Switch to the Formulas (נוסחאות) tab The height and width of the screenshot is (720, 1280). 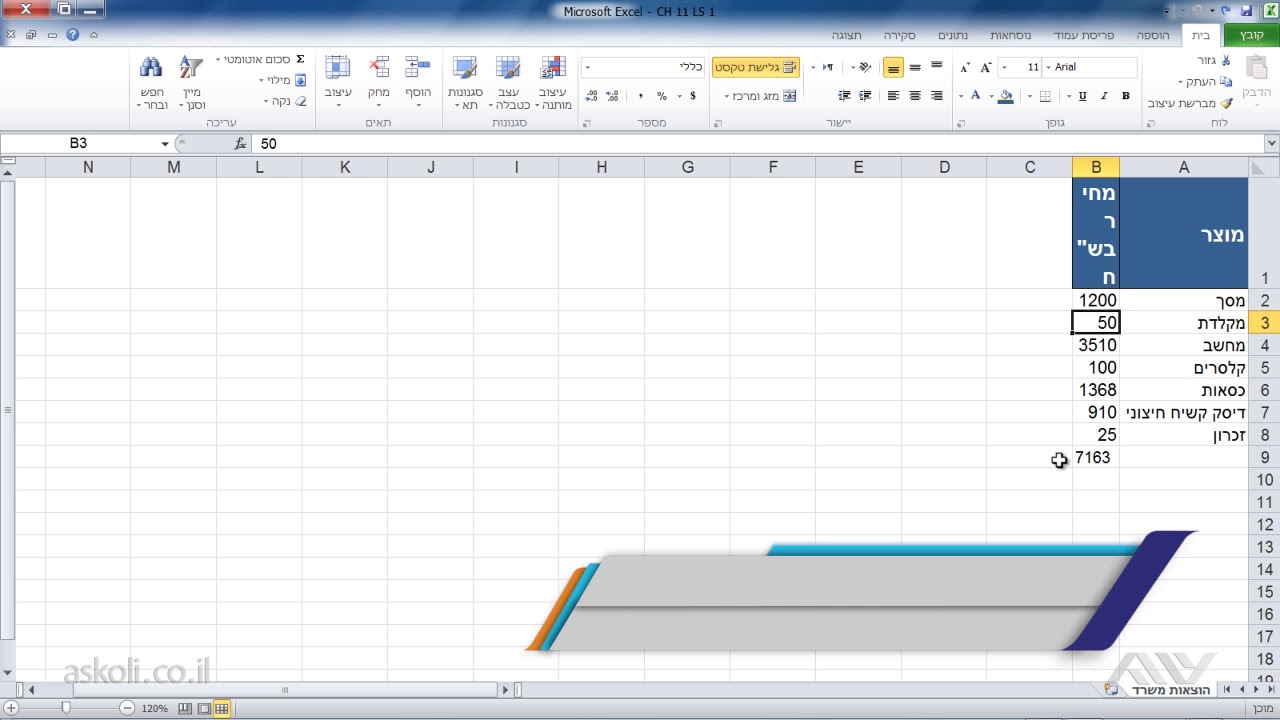pos(1012,35)
